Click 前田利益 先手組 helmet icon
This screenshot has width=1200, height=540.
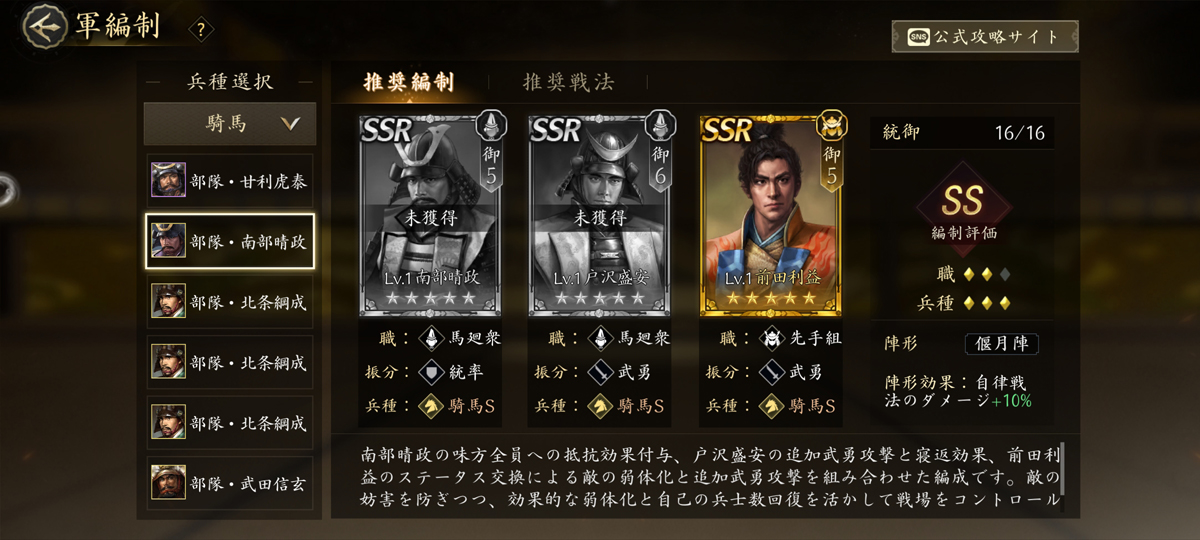(x=770, y=338)
